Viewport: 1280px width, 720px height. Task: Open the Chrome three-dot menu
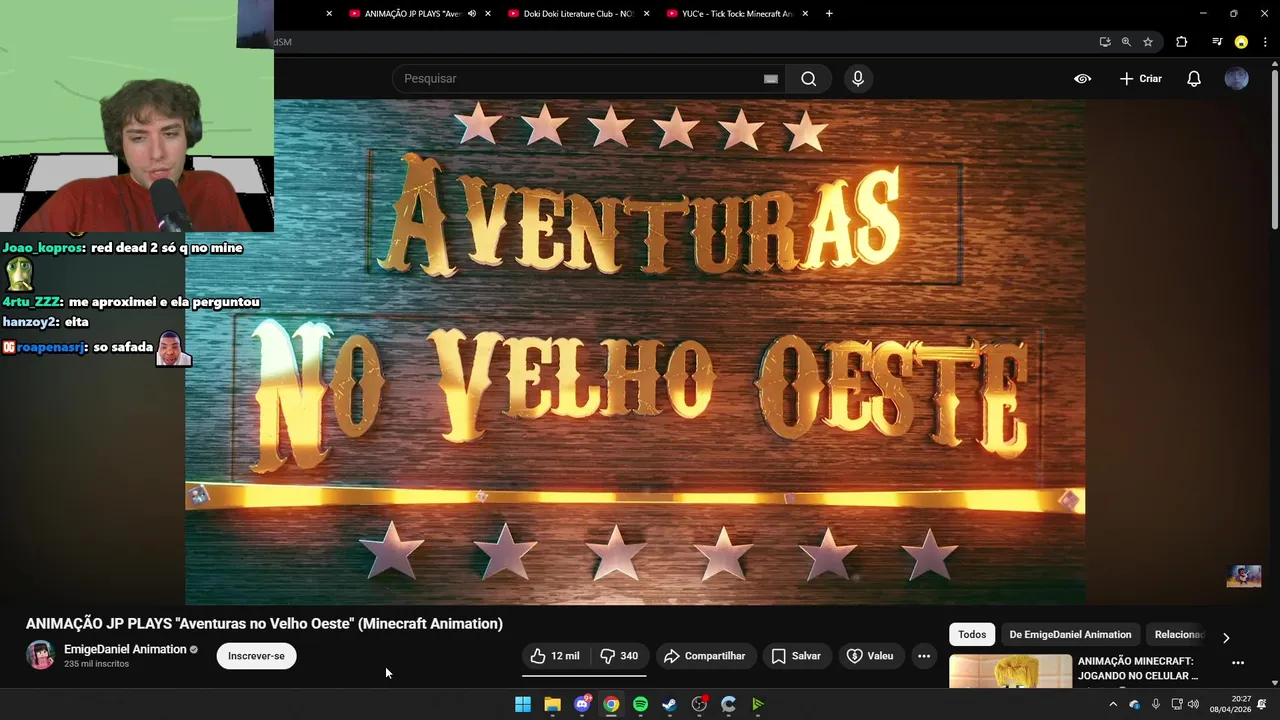[x=1264, y=42]
